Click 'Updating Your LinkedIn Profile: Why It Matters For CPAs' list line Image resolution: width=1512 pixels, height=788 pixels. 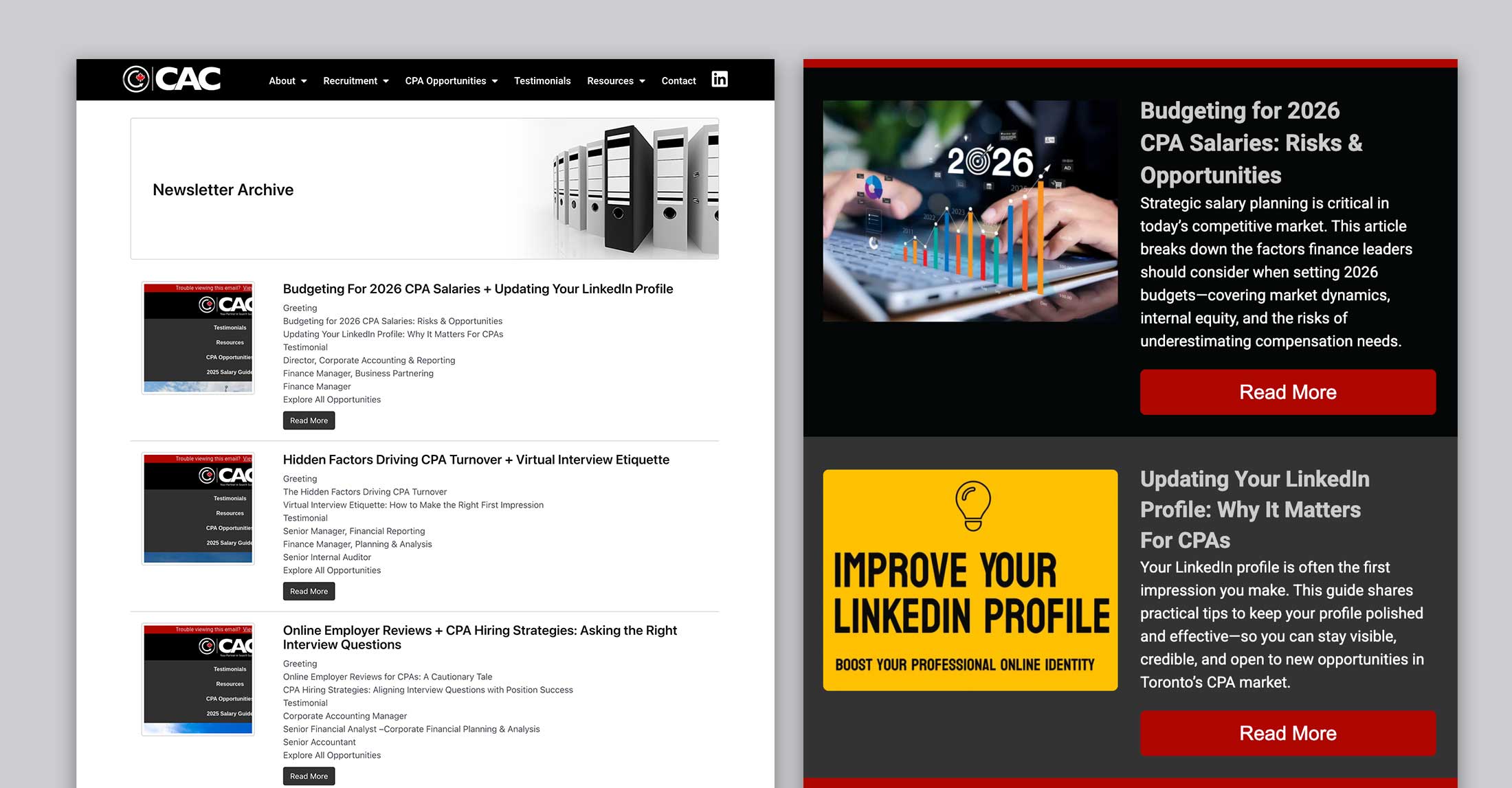(x=393, y=334)
